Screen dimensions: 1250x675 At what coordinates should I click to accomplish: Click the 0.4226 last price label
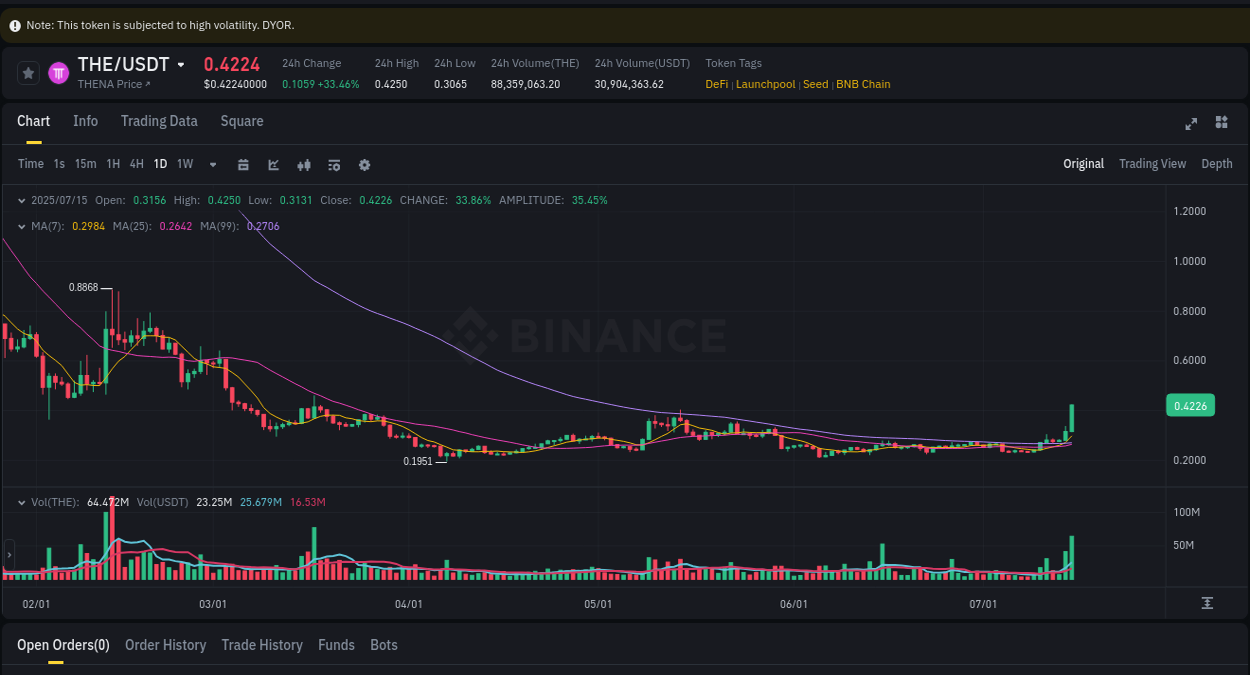[x=1189, y=405]
